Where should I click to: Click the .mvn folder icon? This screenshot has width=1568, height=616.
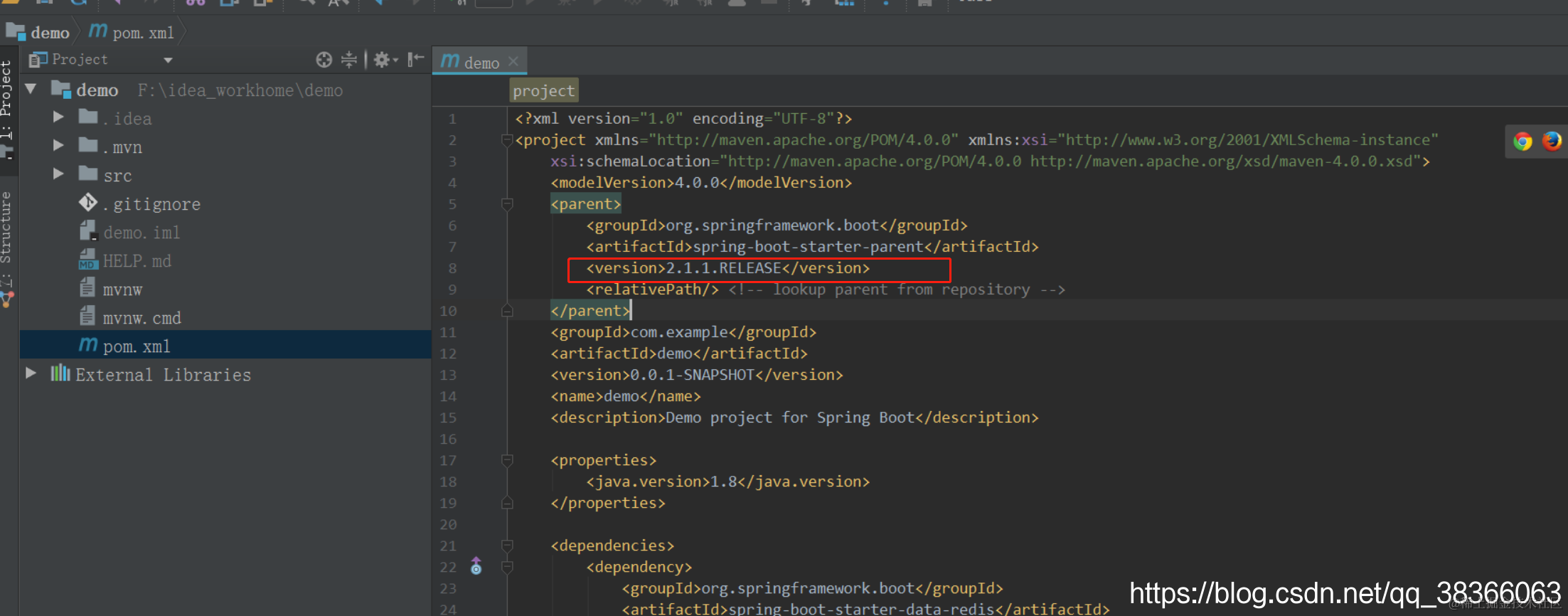pos(88,145)
